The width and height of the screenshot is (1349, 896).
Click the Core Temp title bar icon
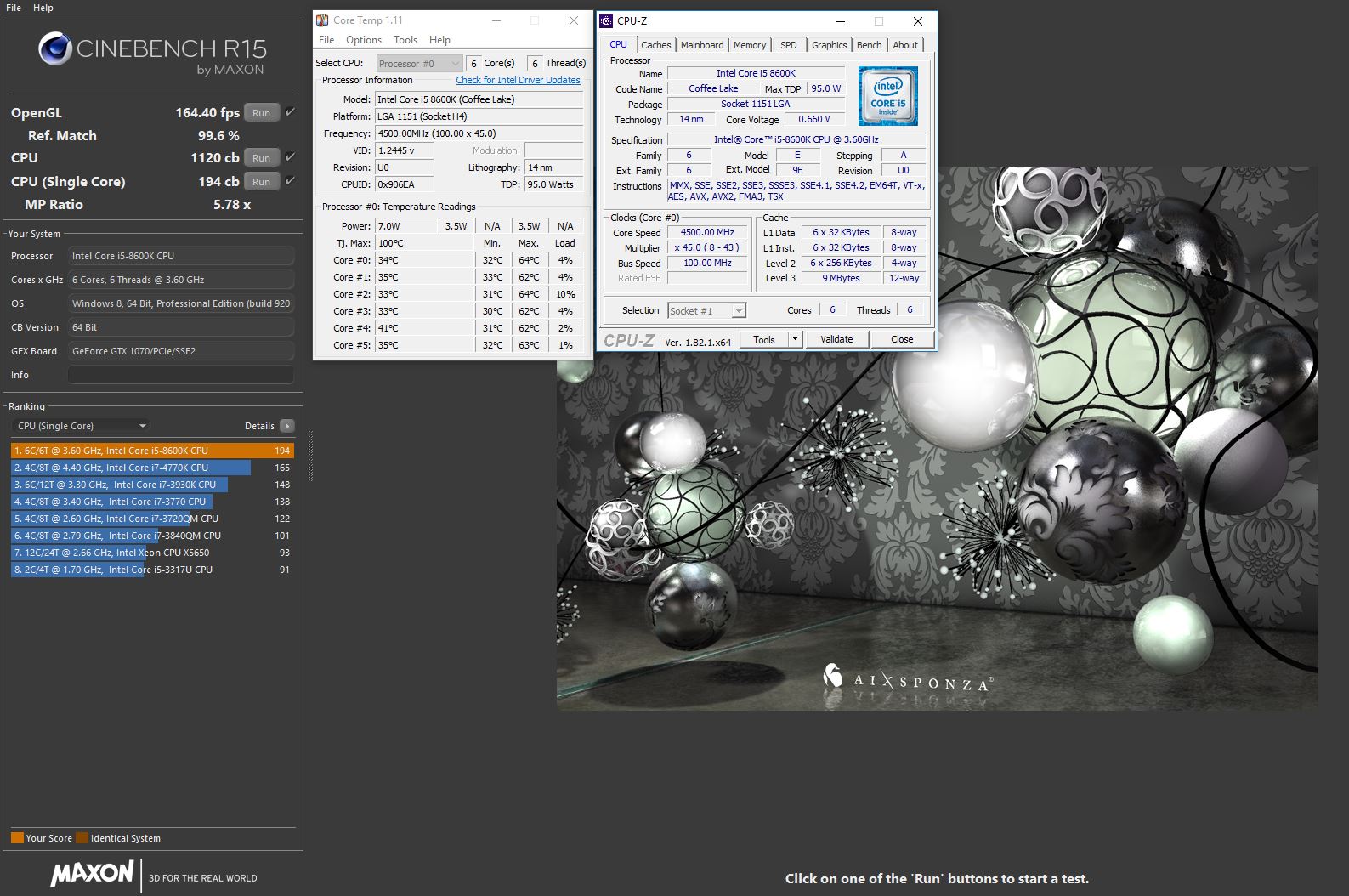click(x=322, y=20)
